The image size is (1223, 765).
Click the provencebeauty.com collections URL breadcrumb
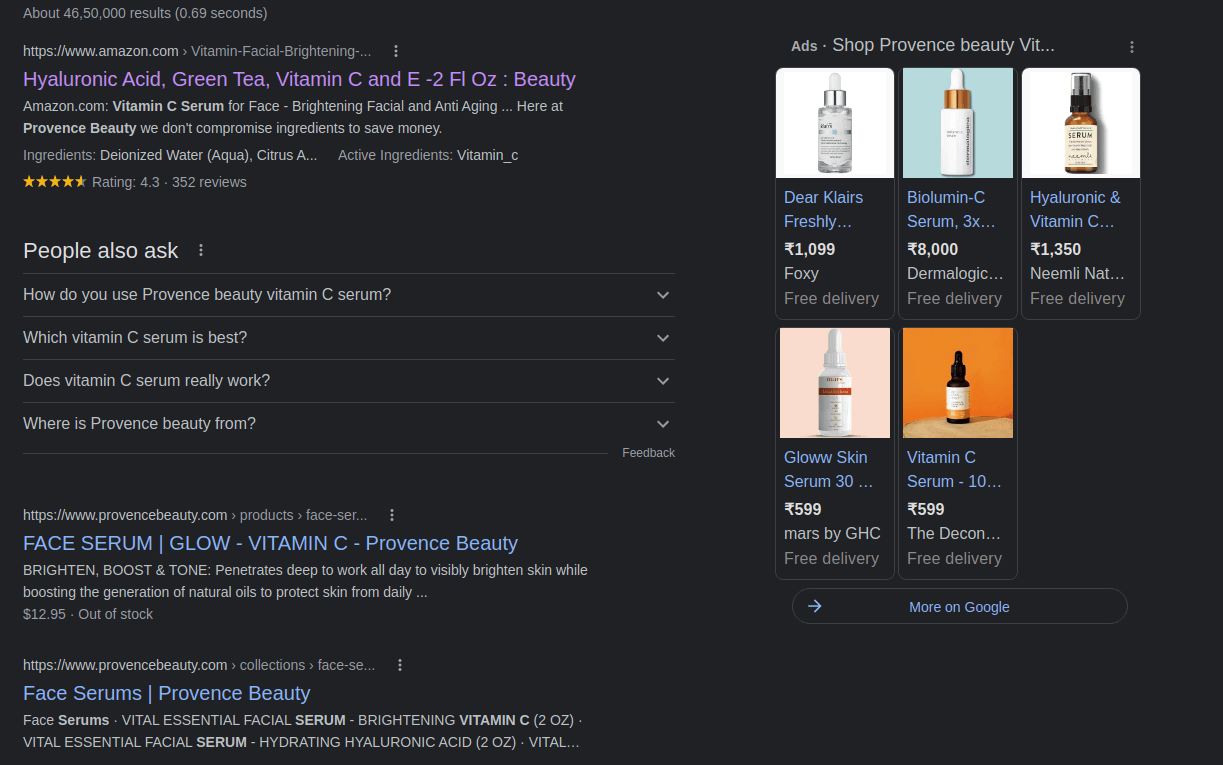(199, 665)
